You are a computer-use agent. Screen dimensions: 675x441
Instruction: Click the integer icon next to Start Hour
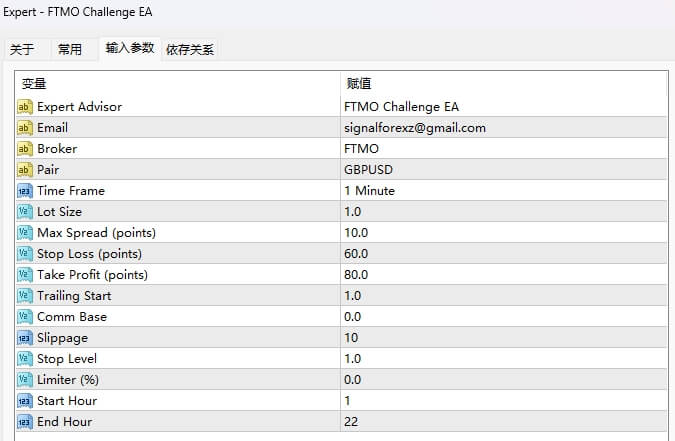[25, 401]
